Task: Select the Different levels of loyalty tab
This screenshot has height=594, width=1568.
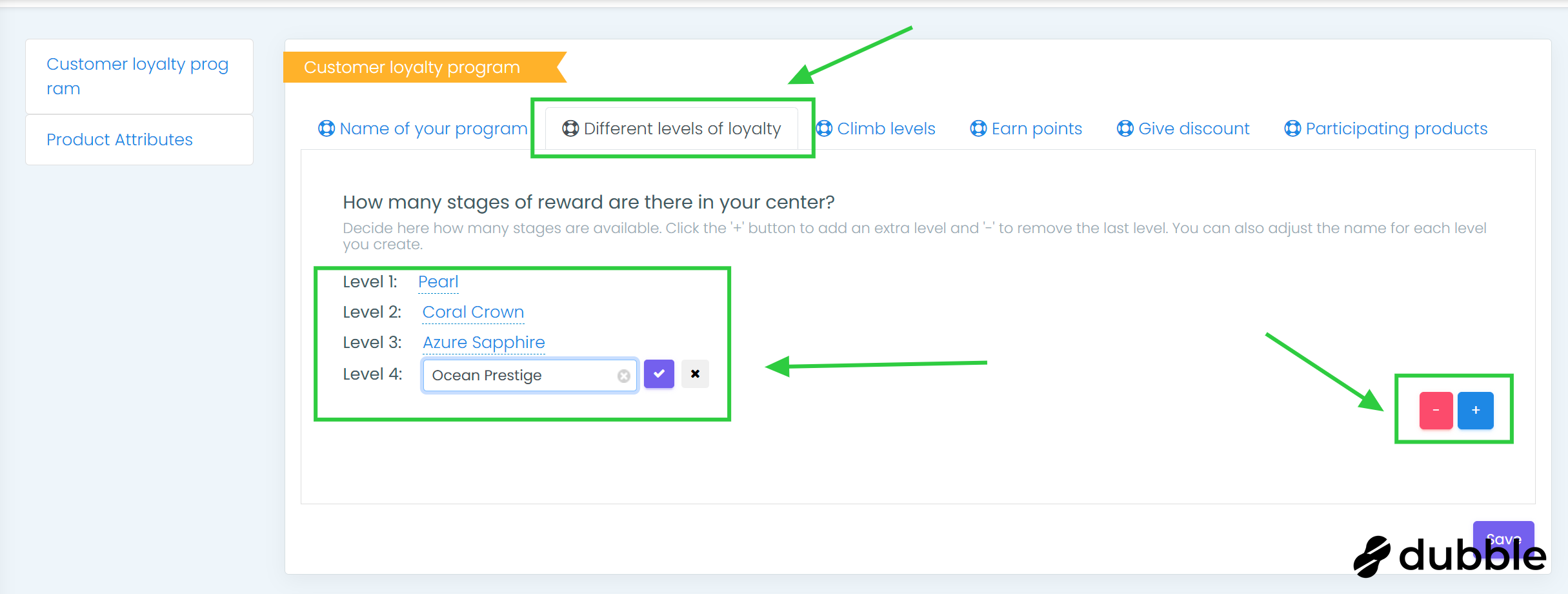Action: pos(682,128)
